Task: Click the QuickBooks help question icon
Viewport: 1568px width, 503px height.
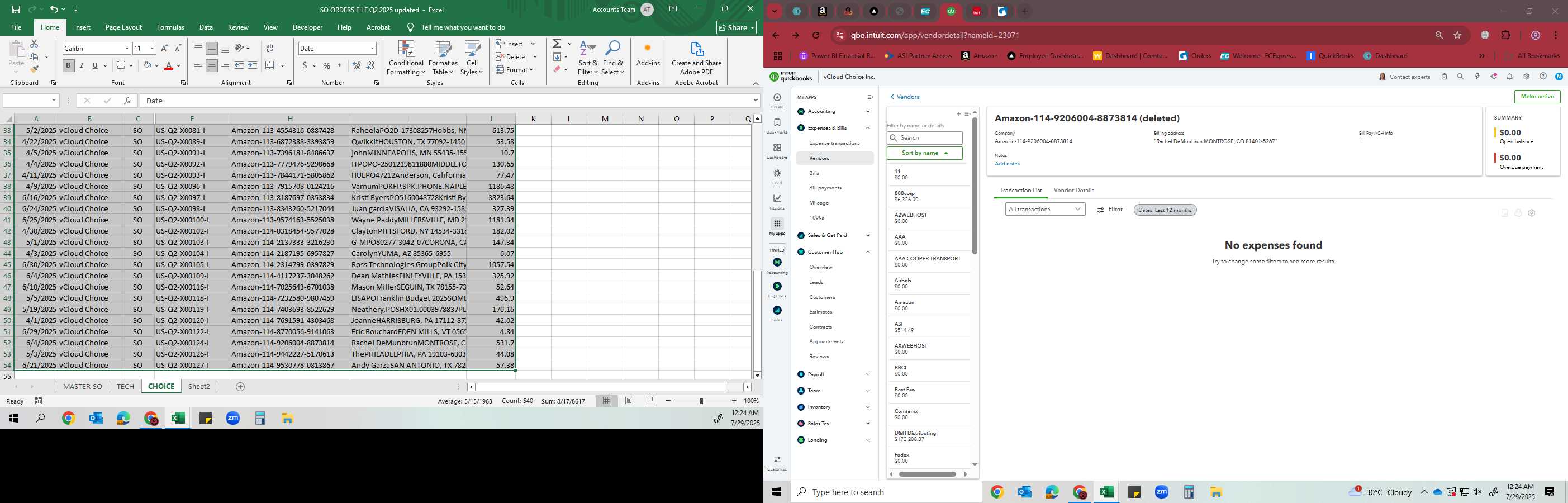Action: point(1542,77)
